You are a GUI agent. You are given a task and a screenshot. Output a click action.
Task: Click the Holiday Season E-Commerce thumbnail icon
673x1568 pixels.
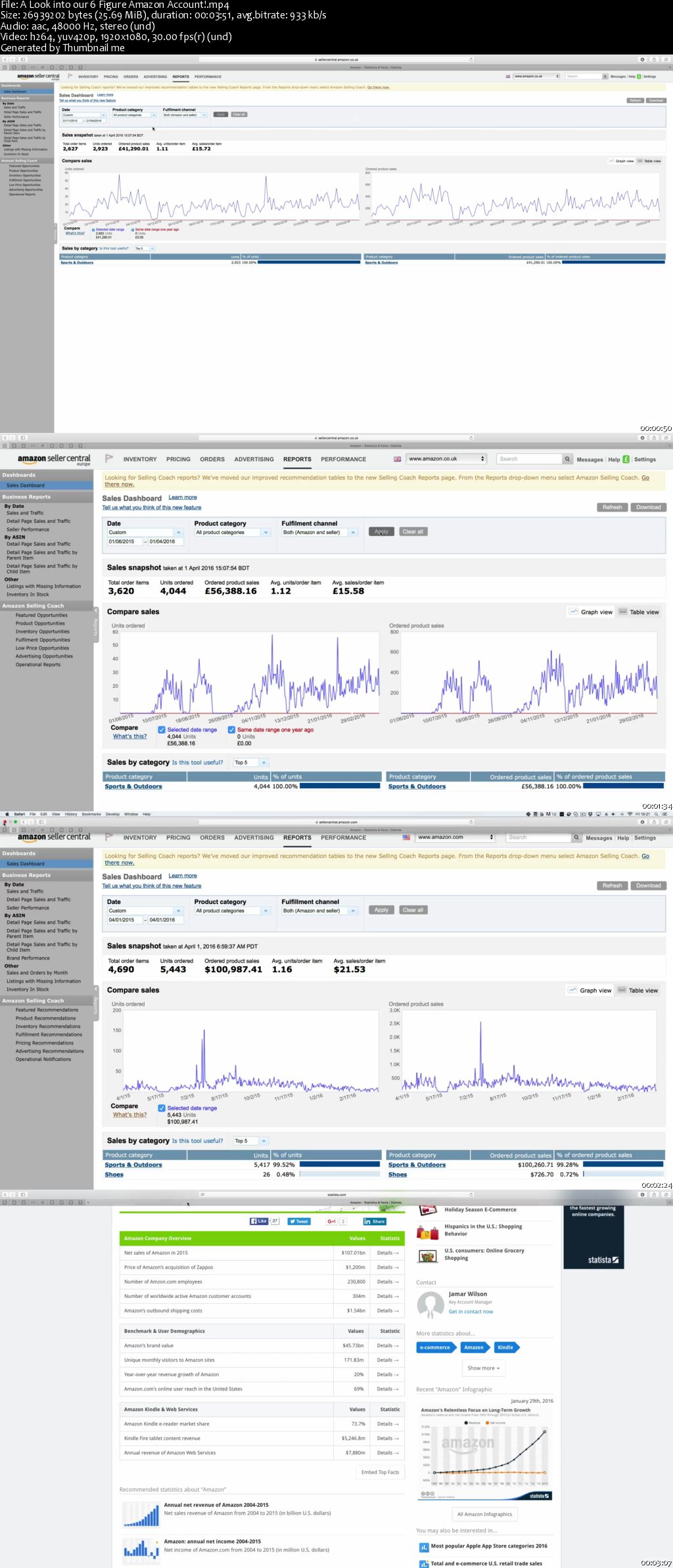click(x=428, y=1209)
